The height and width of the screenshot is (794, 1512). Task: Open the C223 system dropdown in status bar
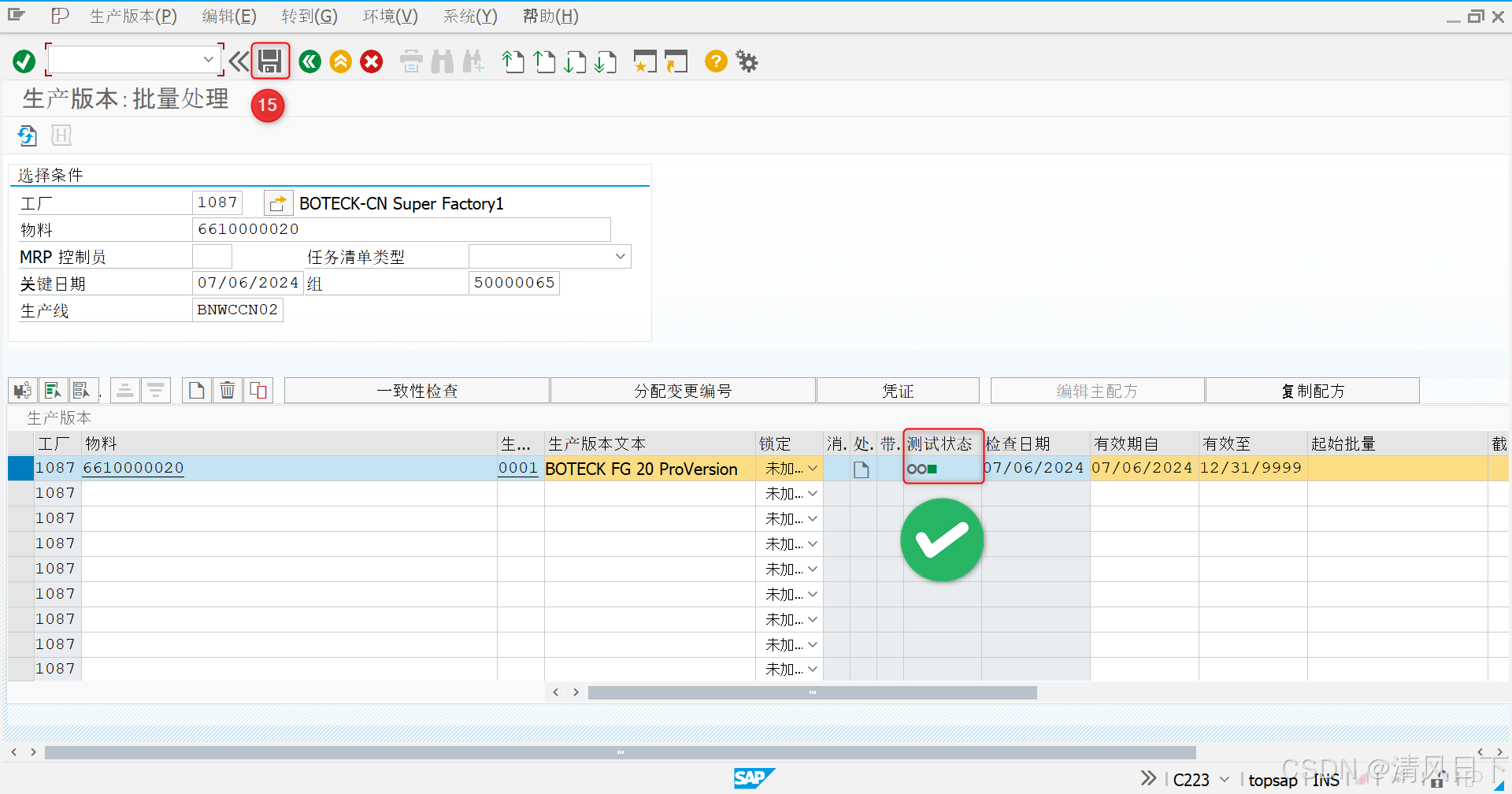pos(1224,780)
